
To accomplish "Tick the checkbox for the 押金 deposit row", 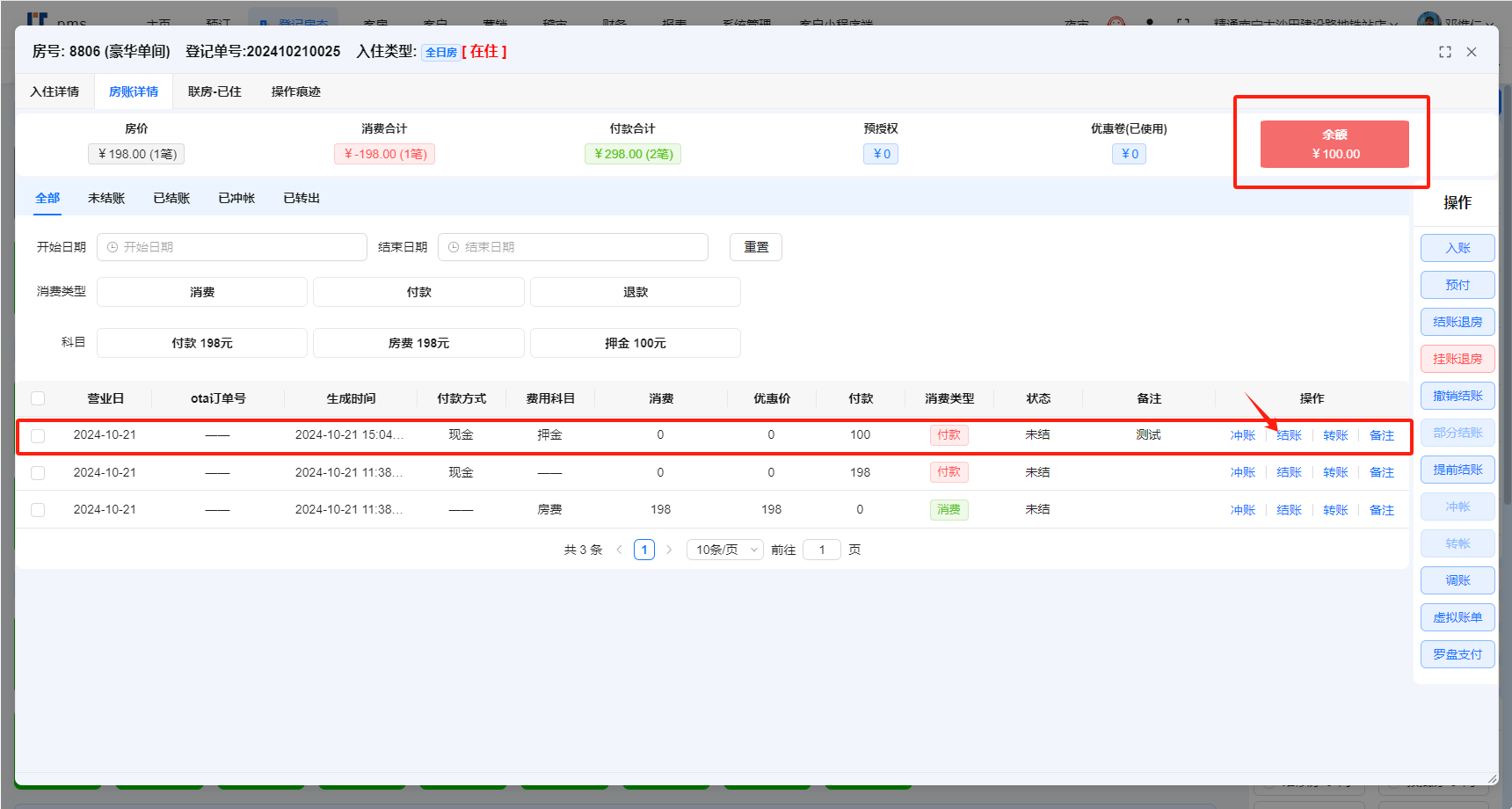I will point(38,435).
